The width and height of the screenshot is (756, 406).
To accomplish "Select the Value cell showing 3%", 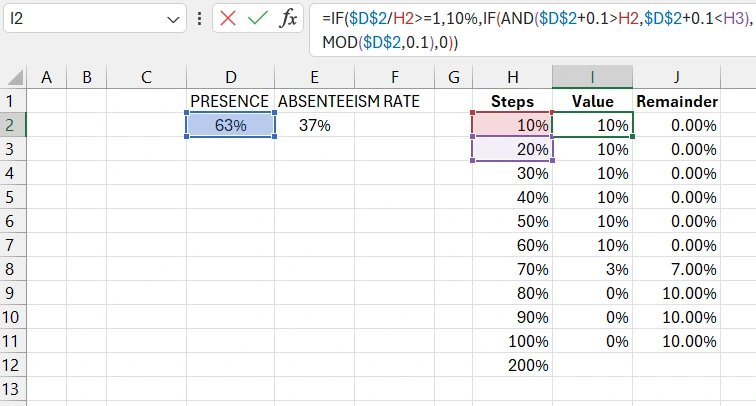I will tap(592, 269).
